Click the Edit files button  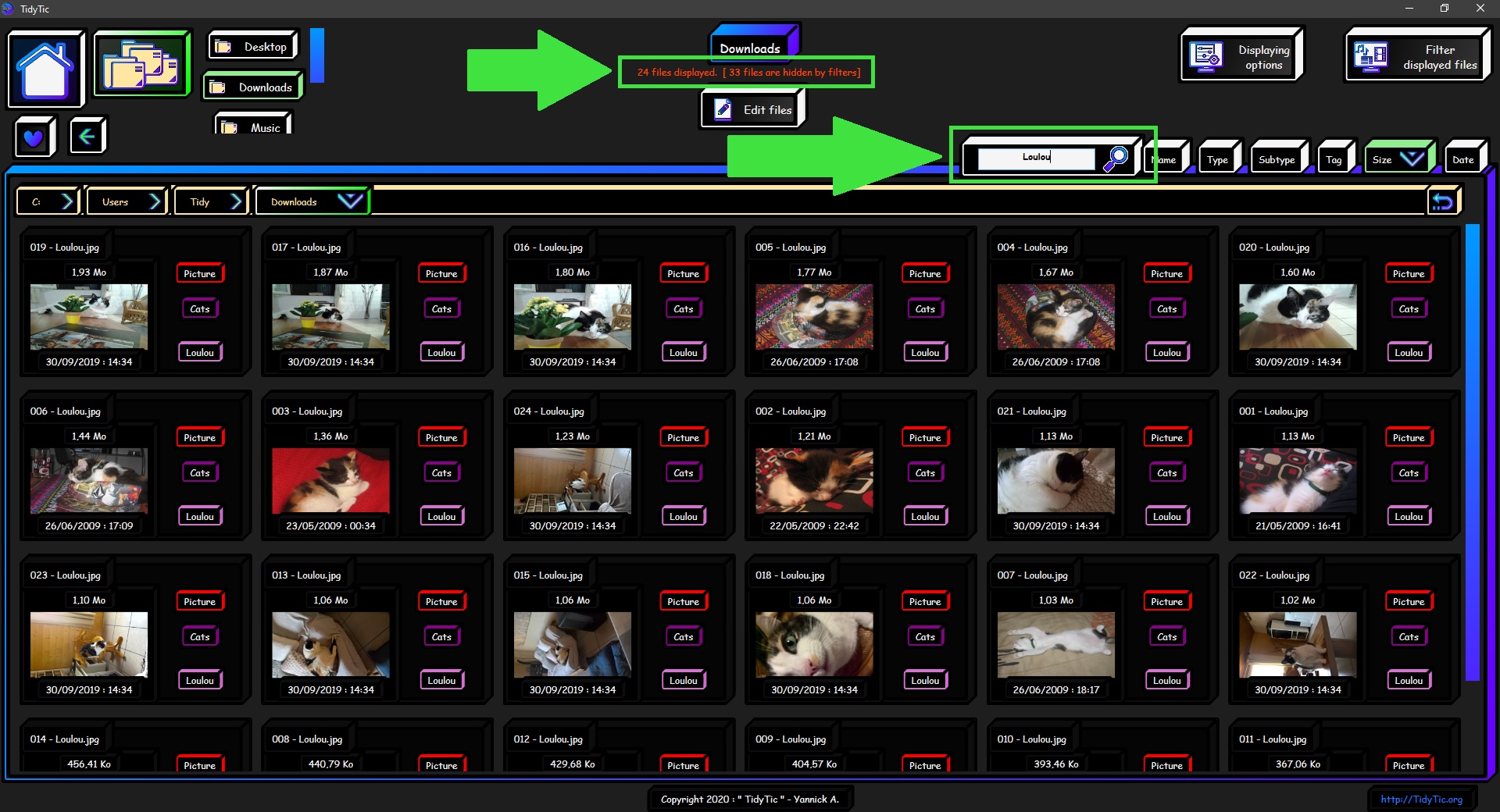753,110
